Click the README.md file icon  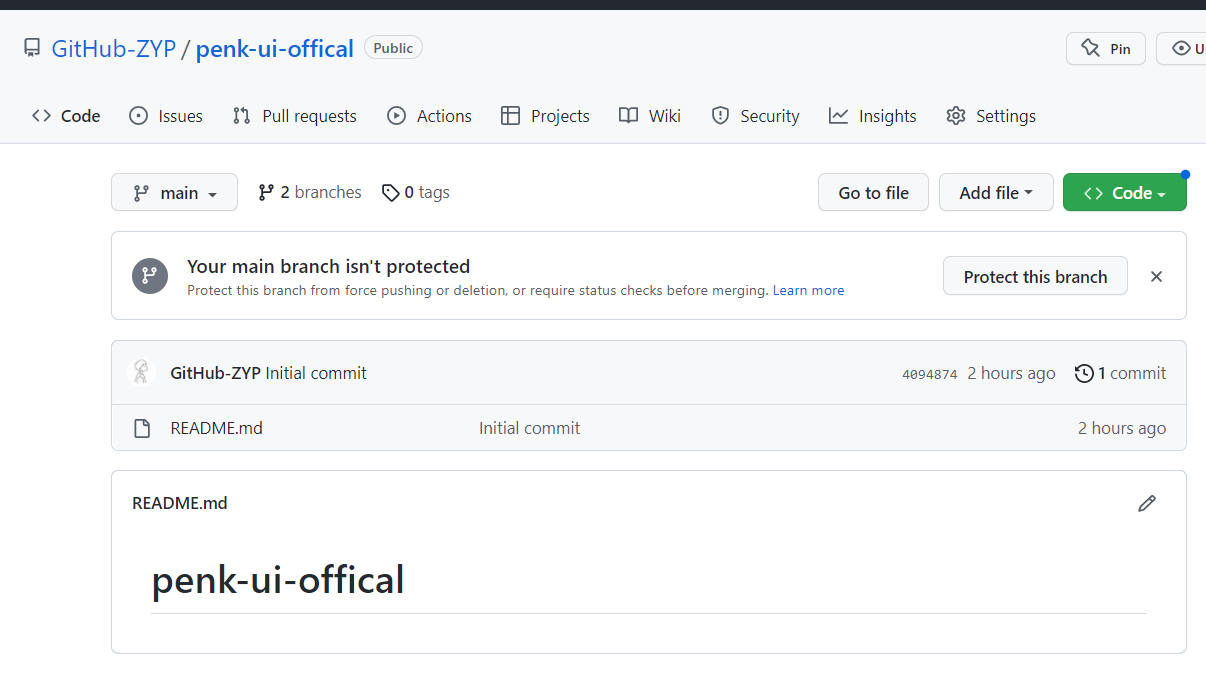142,428
